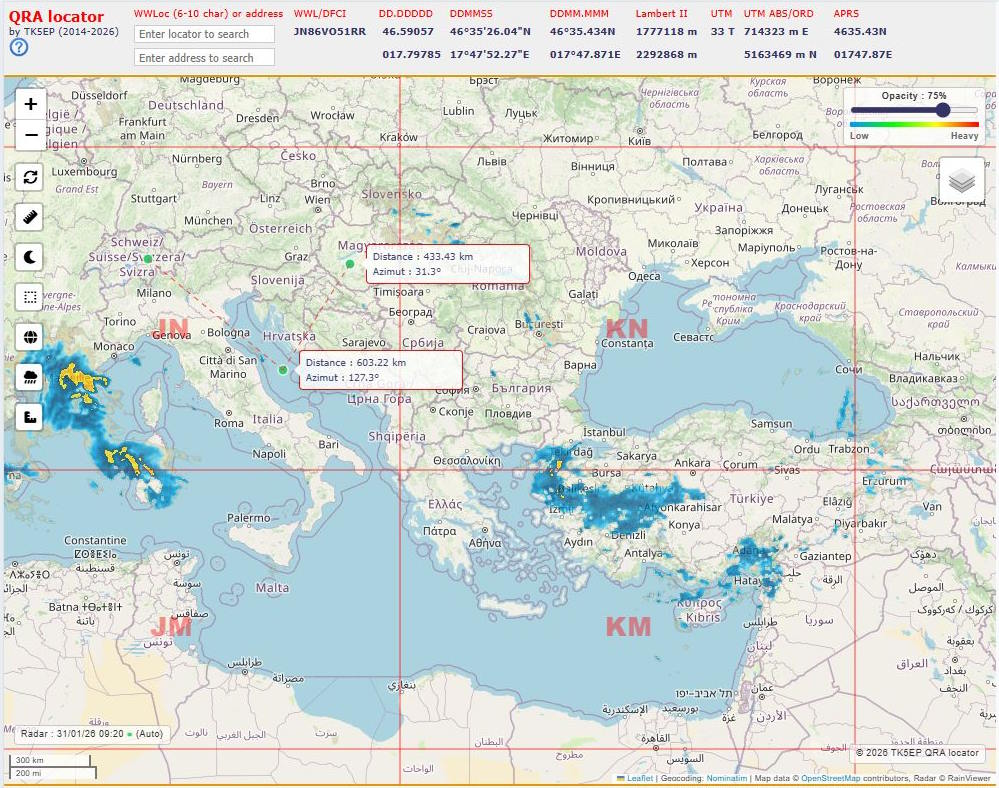Toggle the moon night mode button

point(31,257)
